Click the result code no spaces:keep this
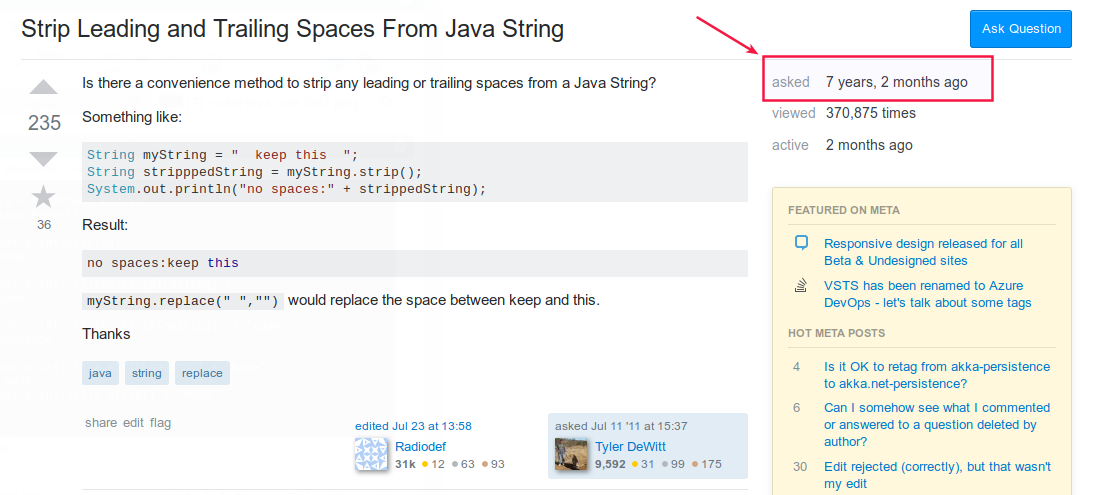This screenshot has height=495, width=1102. (163, 264)
